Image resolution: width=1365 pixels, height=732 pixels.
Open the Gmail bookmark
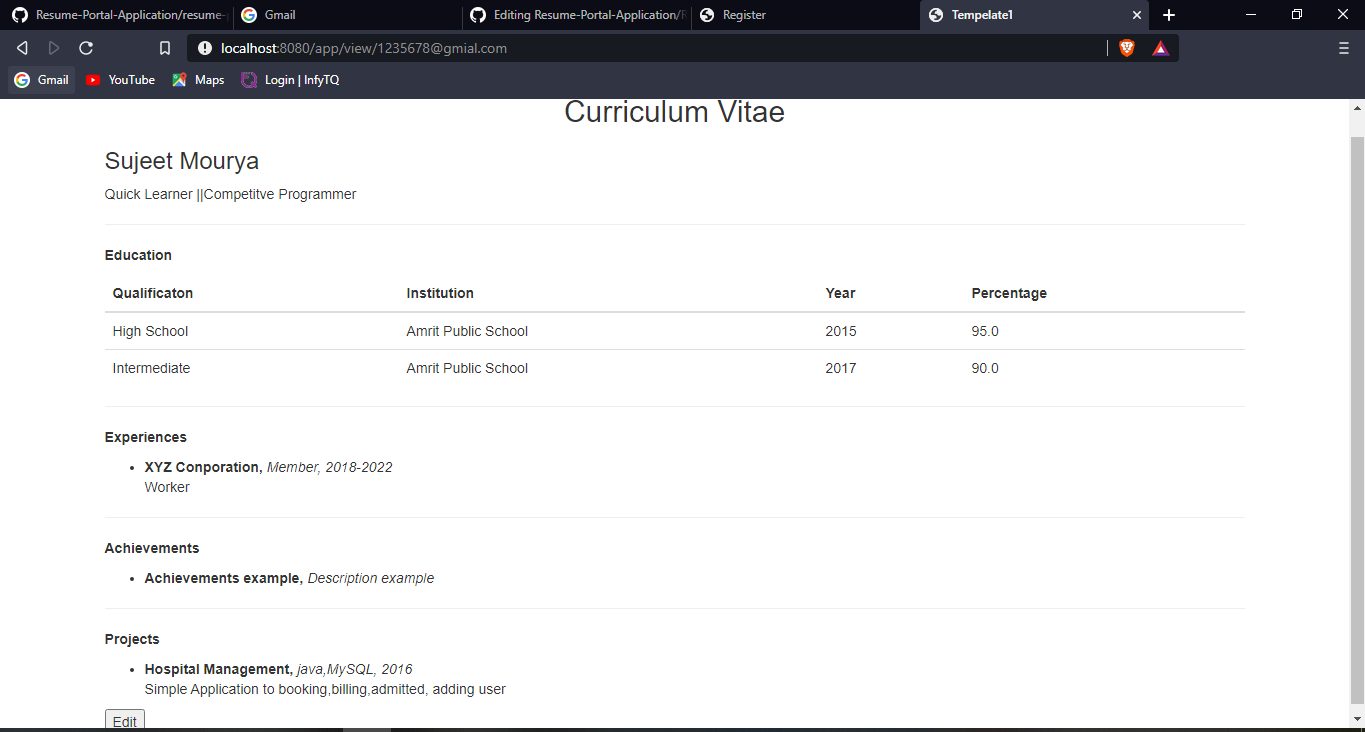(42, 80)
